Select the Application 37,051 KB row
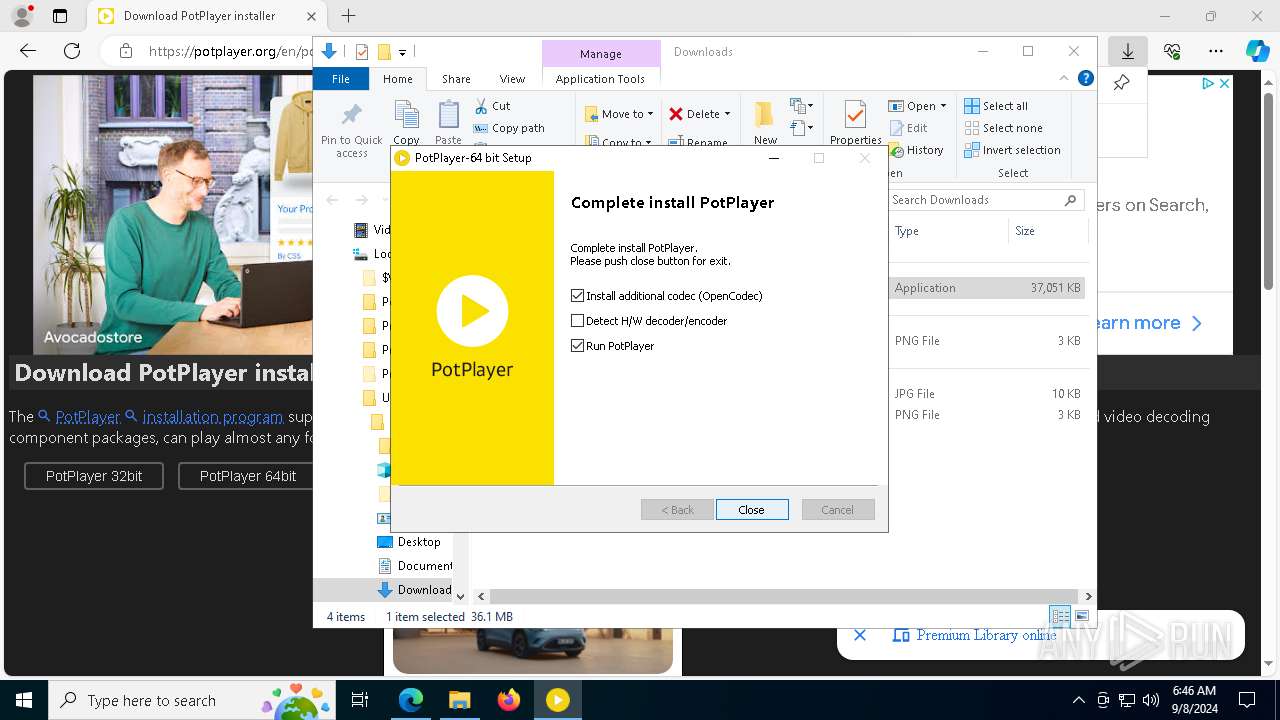The width and height of the screenshot is (1280, 720). pos(986,288)
